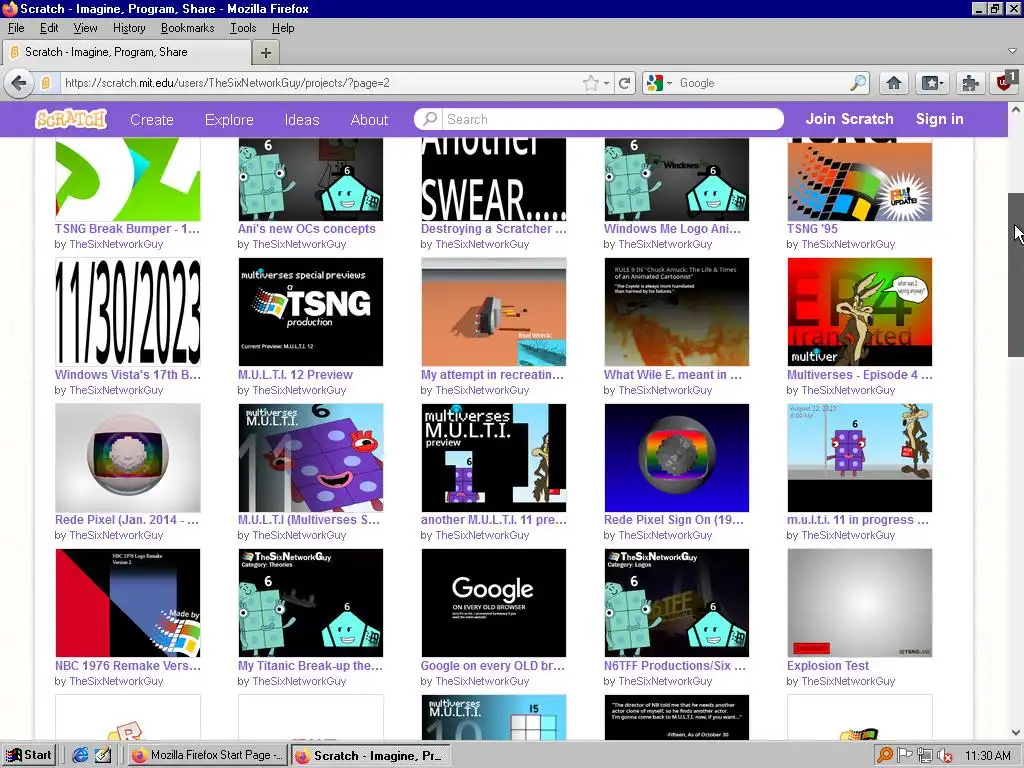Open the File menu
1024x768 pixels.
click(16, 28)
